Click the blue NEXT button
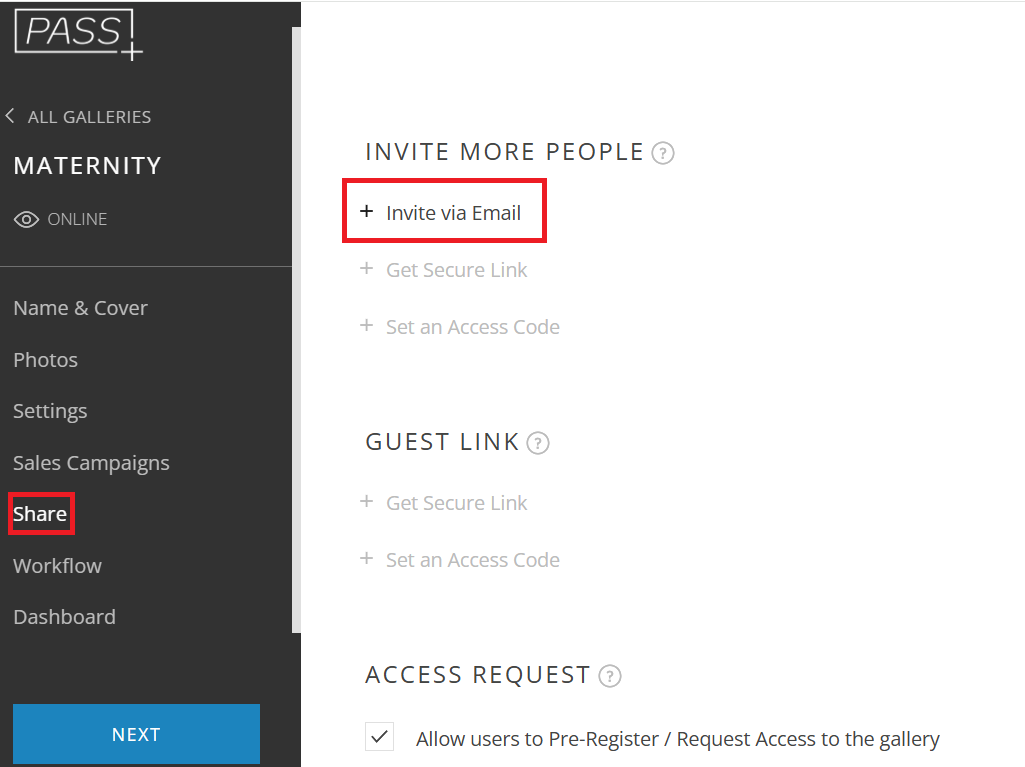Viewport: 1025px width, 767px height. coord(137,734)
